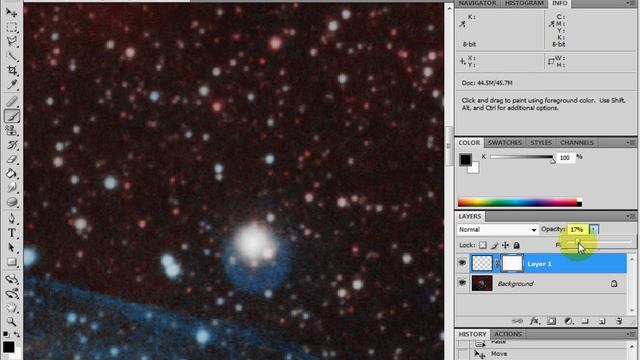This screenshot has width=640, height=360.
Task: Create new adjustment layer icon
Action: [x=568, y=321]
